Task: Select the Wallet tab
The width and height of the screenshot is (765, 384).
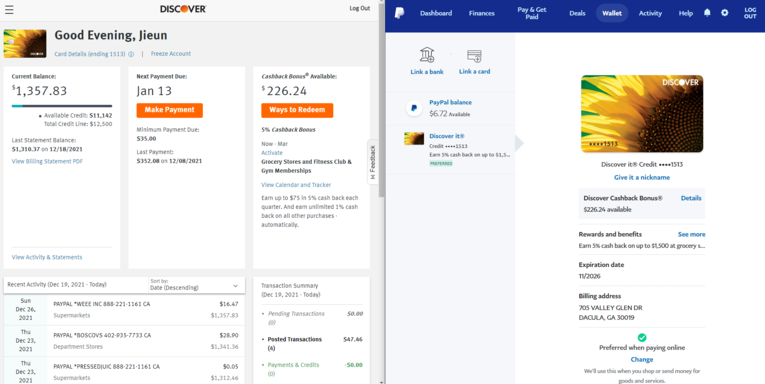Action: click(x=612, y=13)
